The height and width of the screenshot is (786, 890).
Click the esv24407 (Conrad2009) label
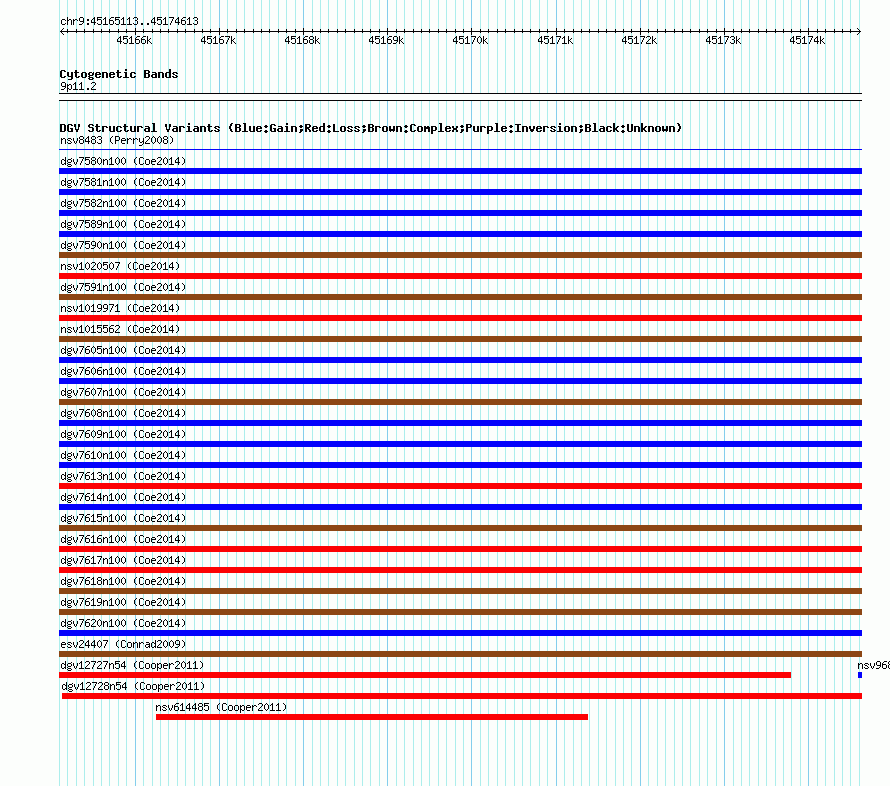(123, 644)
